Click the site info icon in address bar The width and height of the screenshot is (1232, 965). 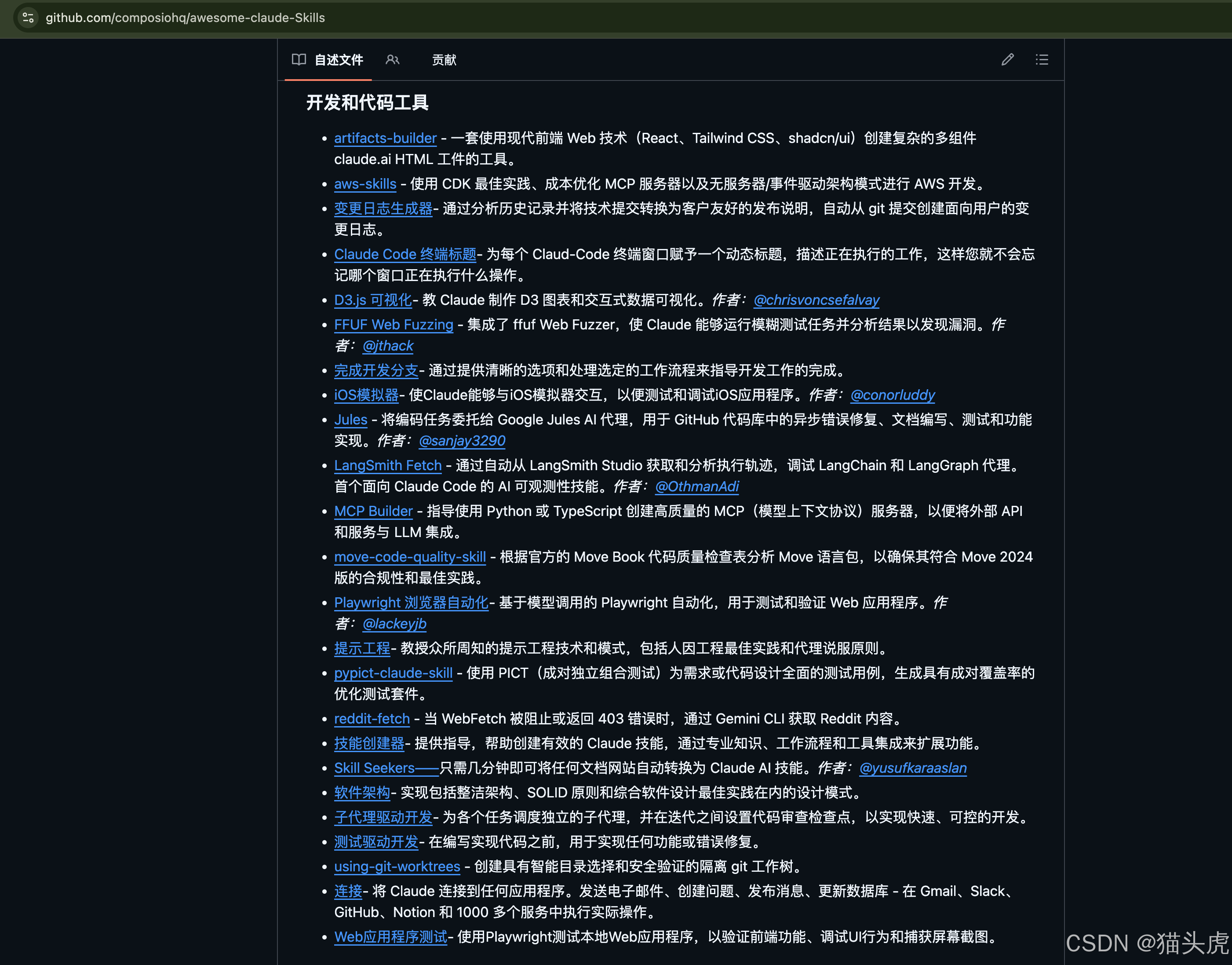(28, 18)
